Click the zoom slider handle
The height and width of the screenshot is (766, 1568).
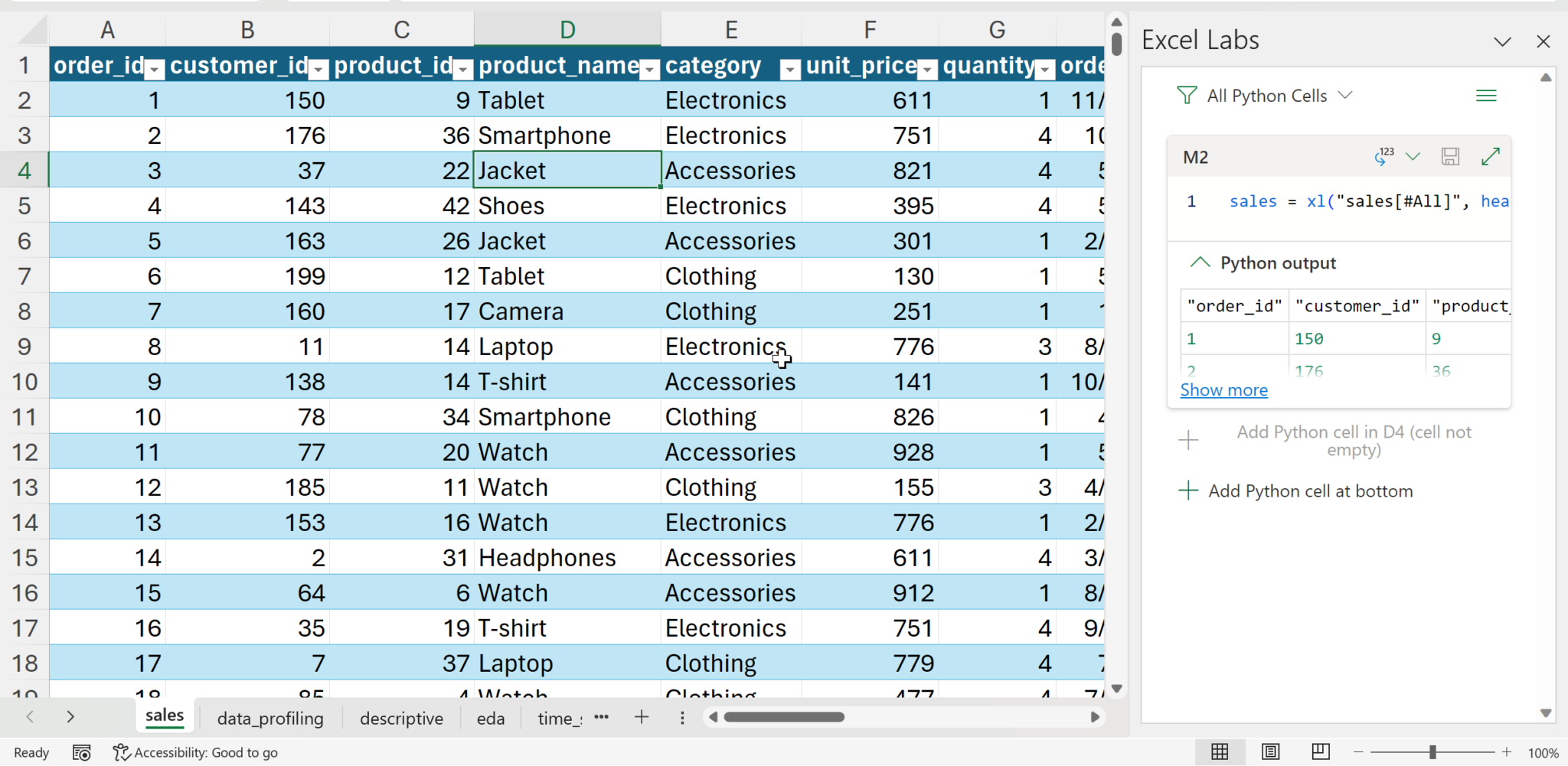pos(1432,752)
